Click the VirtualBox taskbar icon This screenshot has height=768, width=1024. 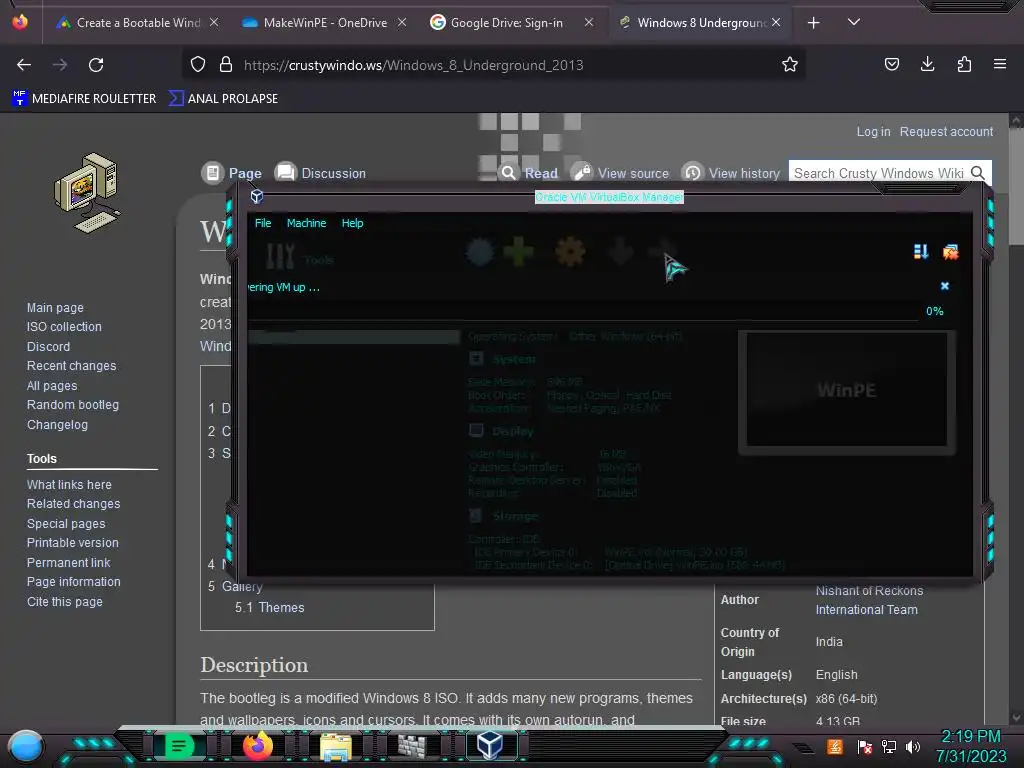[490, 745]
